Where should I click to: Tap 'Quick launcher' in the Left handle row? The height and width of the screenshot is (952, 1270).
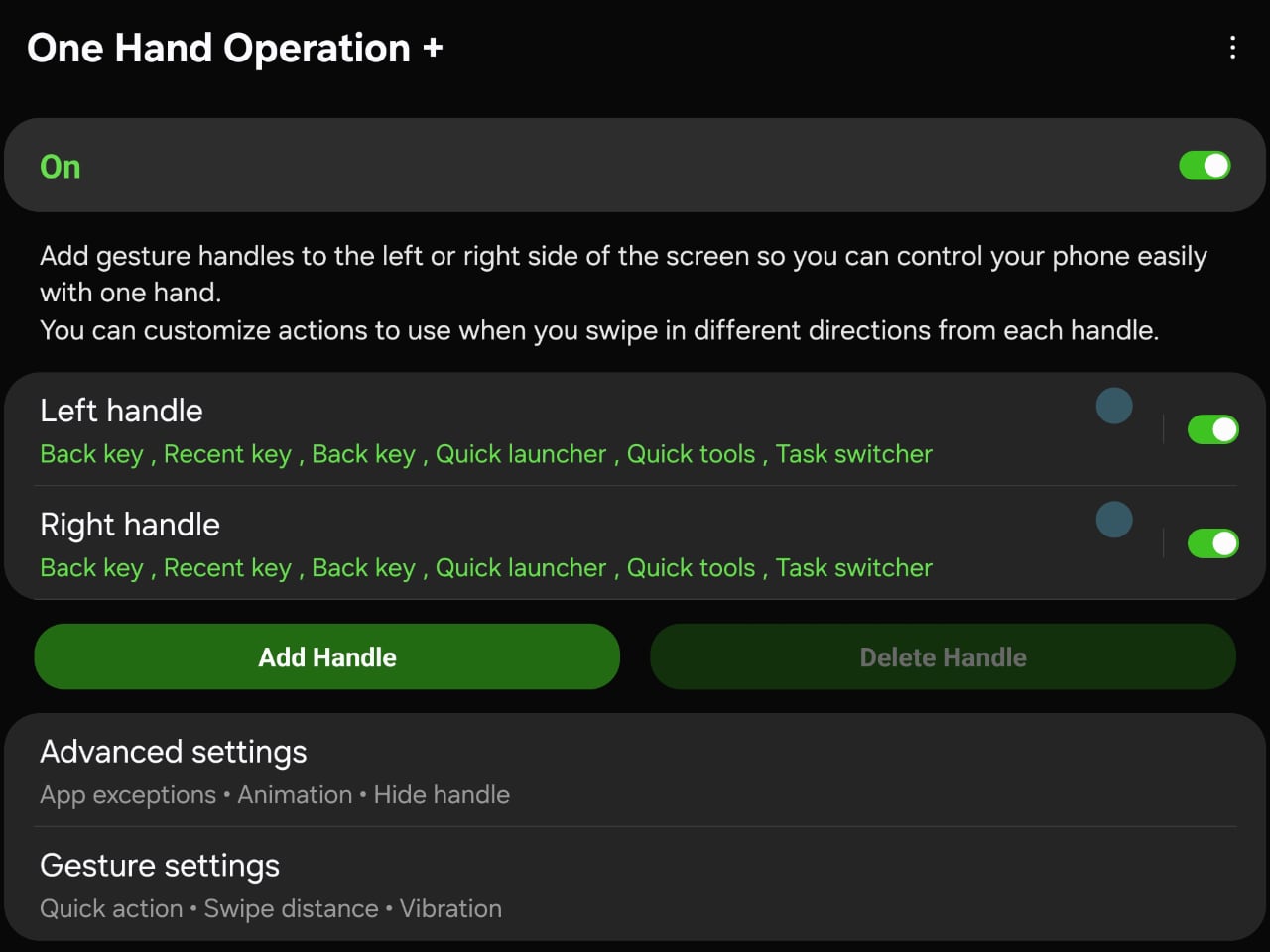tap(521, 454)
